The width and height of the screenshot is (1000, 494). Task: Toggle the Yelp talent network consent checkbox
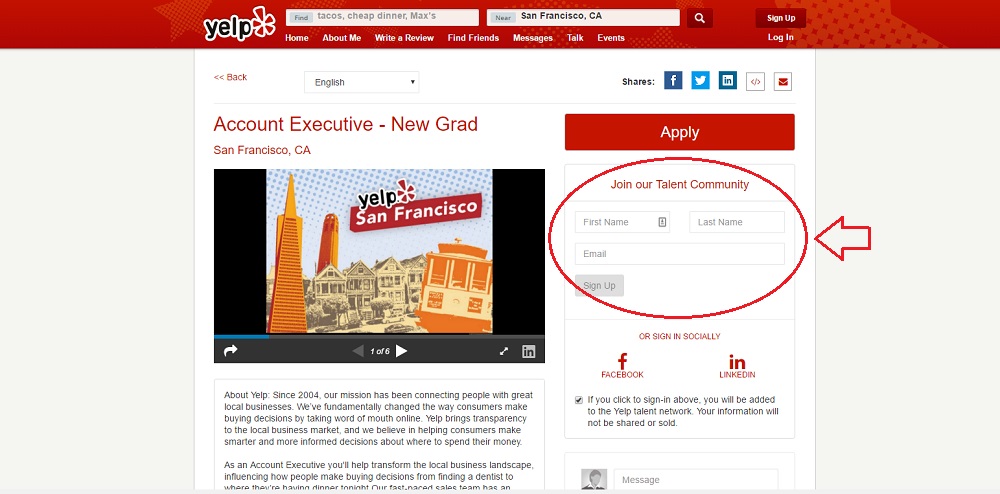click(578, 400)
